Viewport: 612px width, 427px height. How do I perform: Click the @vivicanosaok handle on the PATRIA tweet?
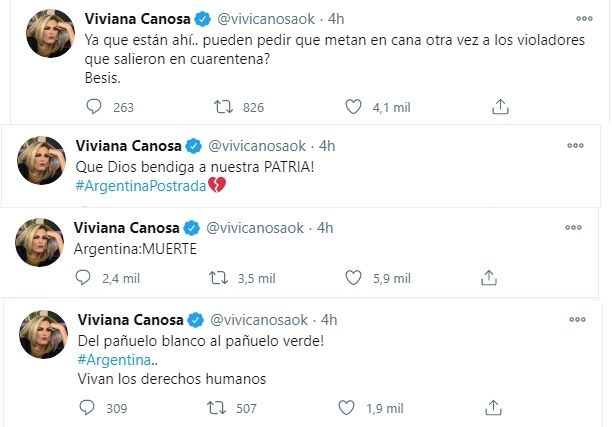pos(260,144)
